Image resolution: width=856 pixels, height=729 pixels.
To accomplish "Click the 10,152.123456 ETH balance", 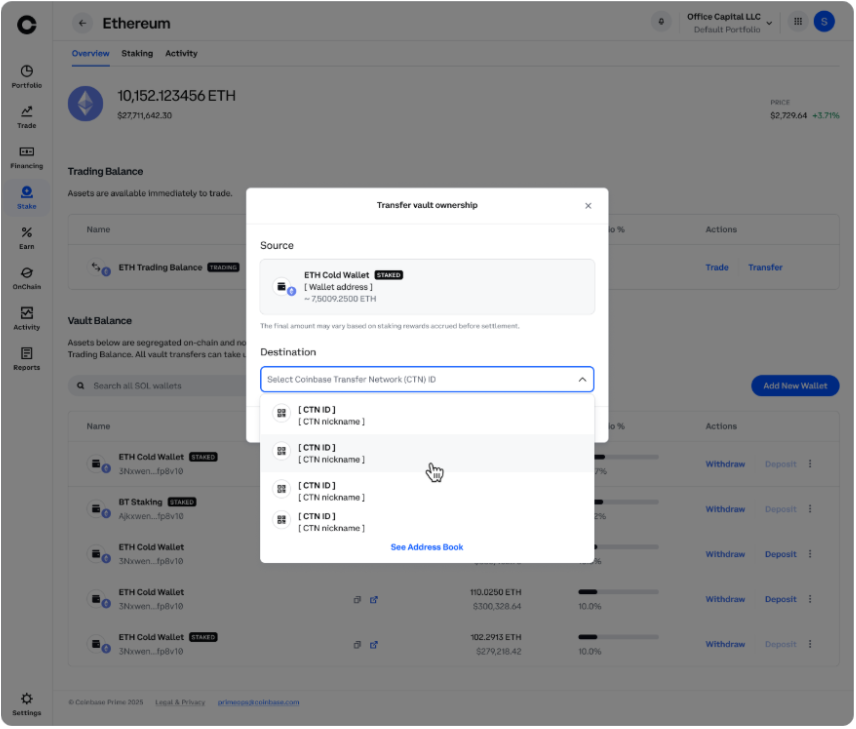I will [176, 96].
